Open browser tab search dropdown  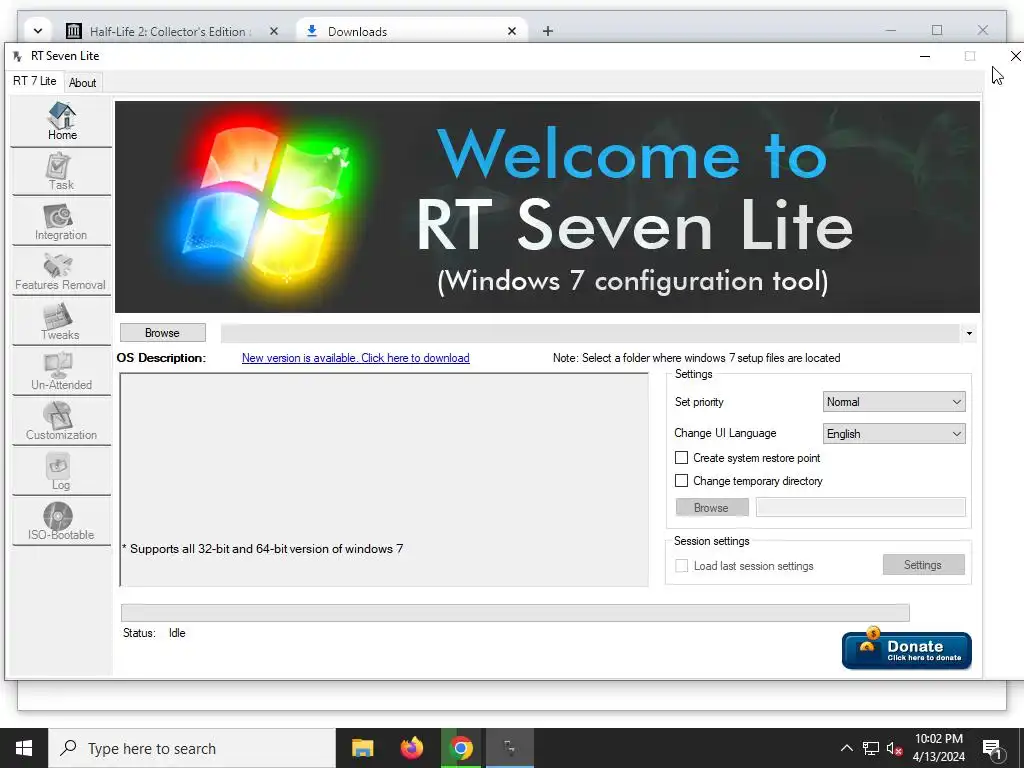pos(38,31)
